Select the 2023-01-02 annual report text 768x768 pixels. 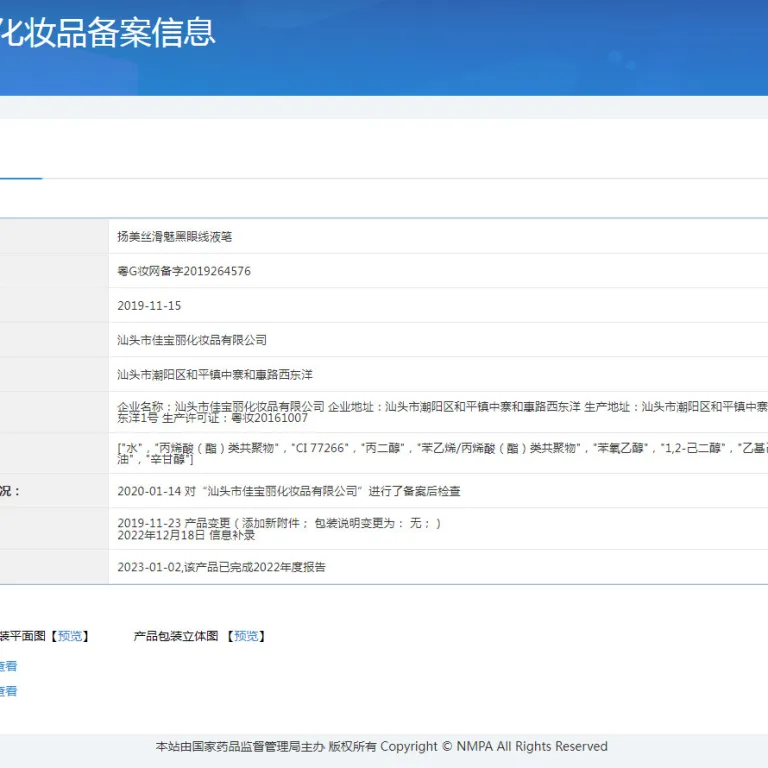coord(221,567)
